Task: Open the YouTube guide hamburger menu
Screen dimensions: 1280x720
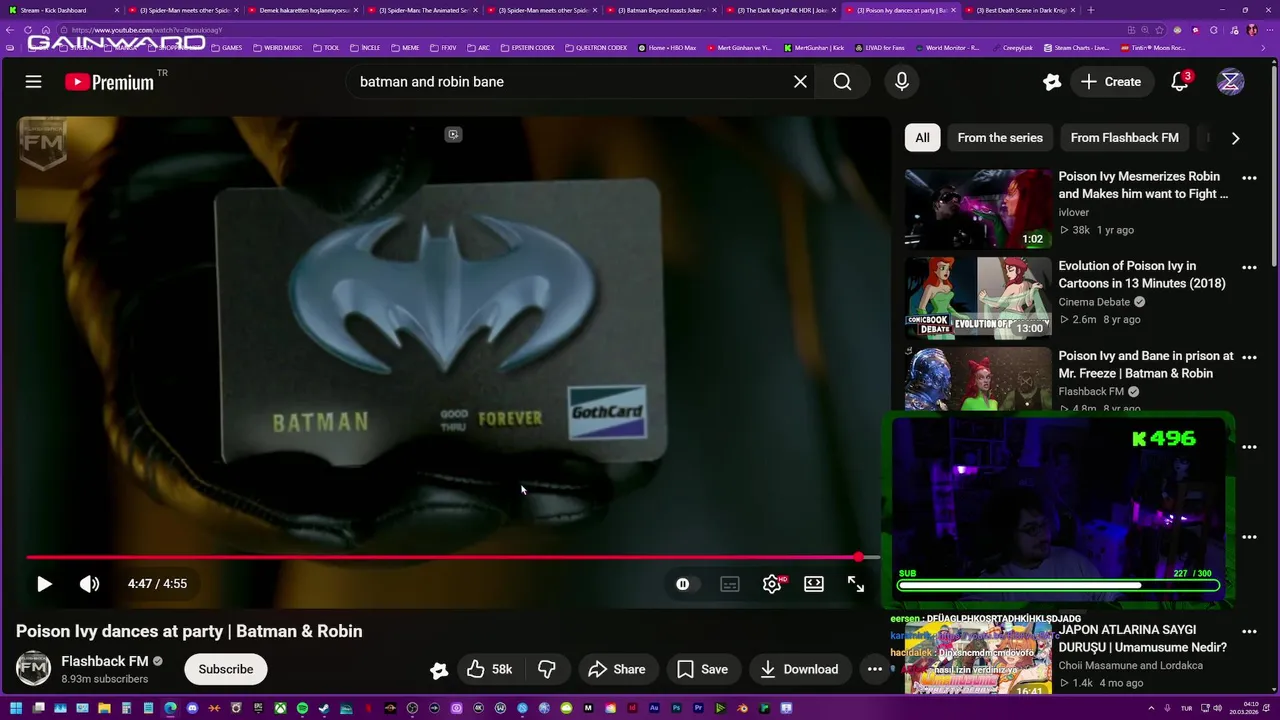Action: [x=33, y=82]
